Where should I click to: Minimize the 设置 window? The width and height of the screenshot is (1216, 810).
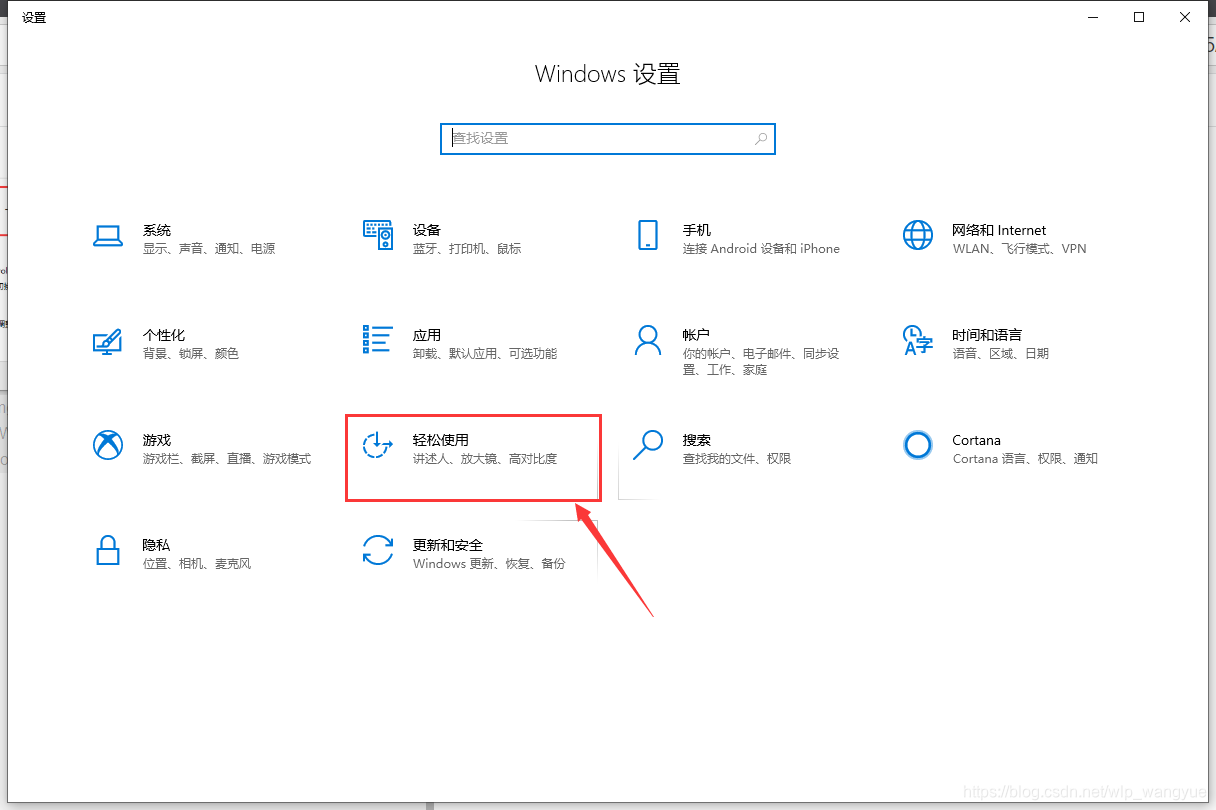[x=1092, y=17]
